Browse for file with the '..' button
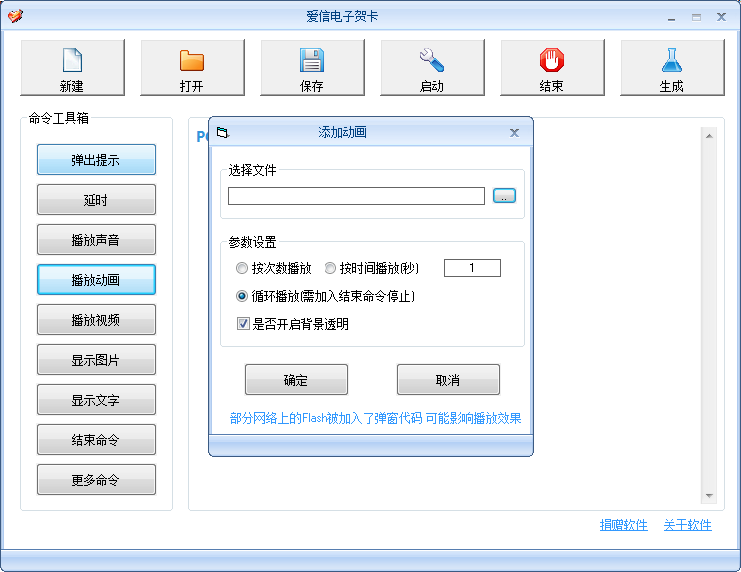 (504, 196)
